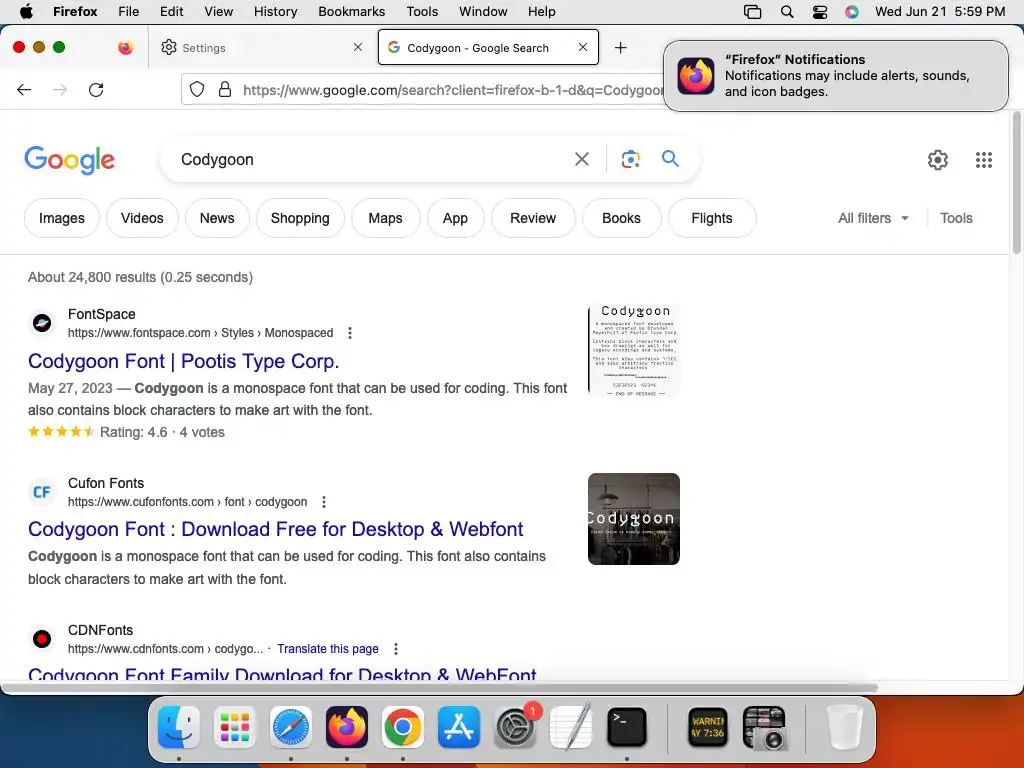This screenshot has width=1024, height=768.
Task: Click the padlock site info icon
Action: click(225, 89)
